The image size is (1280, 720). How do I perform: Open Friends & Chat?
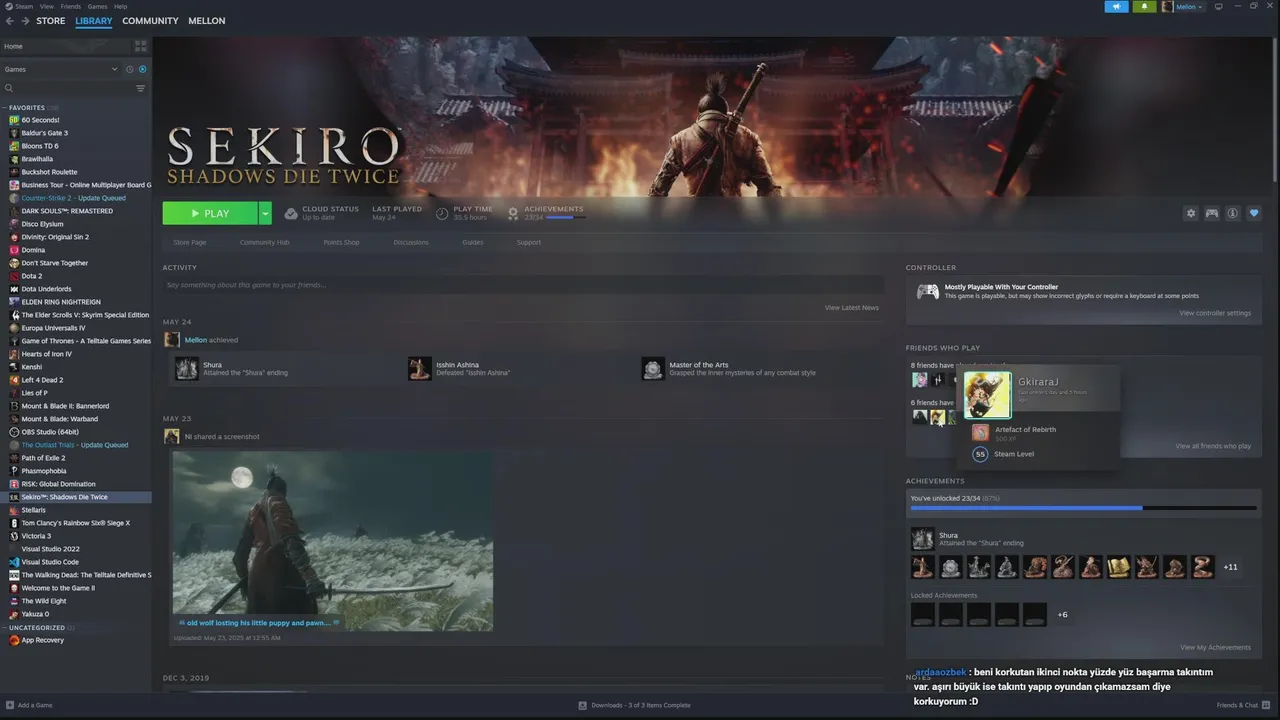[1242, 705]
